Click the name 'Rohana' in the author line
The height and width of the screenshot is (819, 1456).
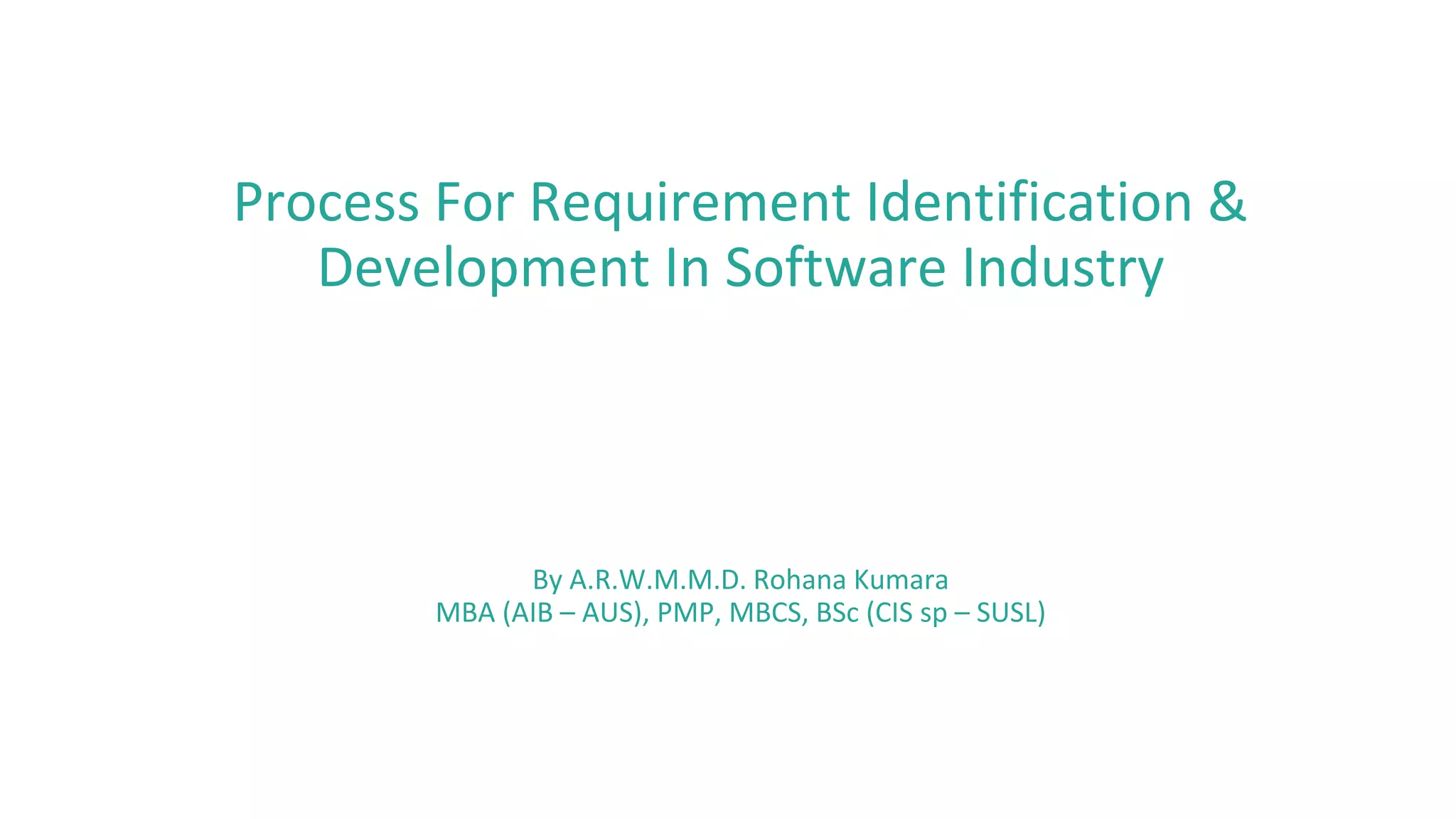point(799,581)
